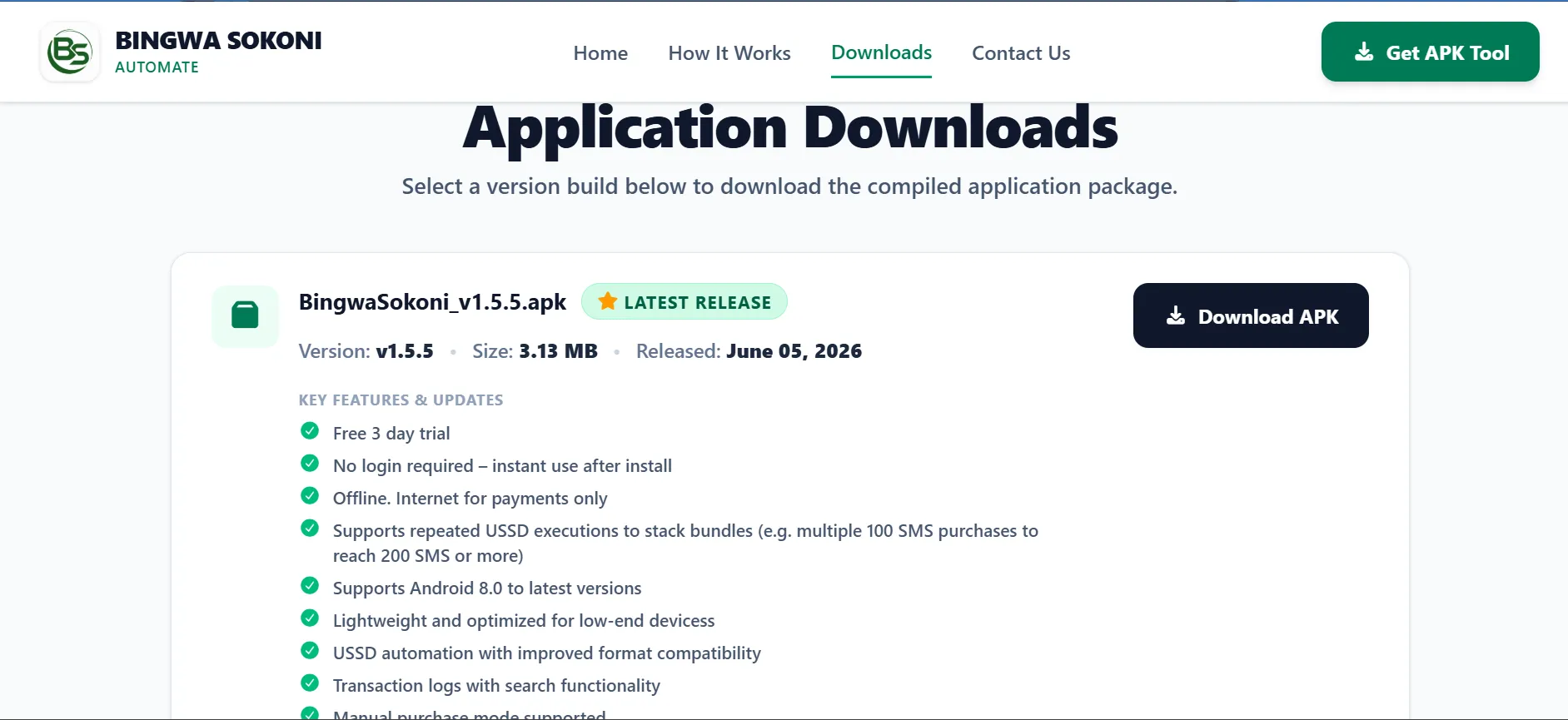Click the green package icon beside BingwaSokoni_v1.5.5.apk

[x=245, y=315]
